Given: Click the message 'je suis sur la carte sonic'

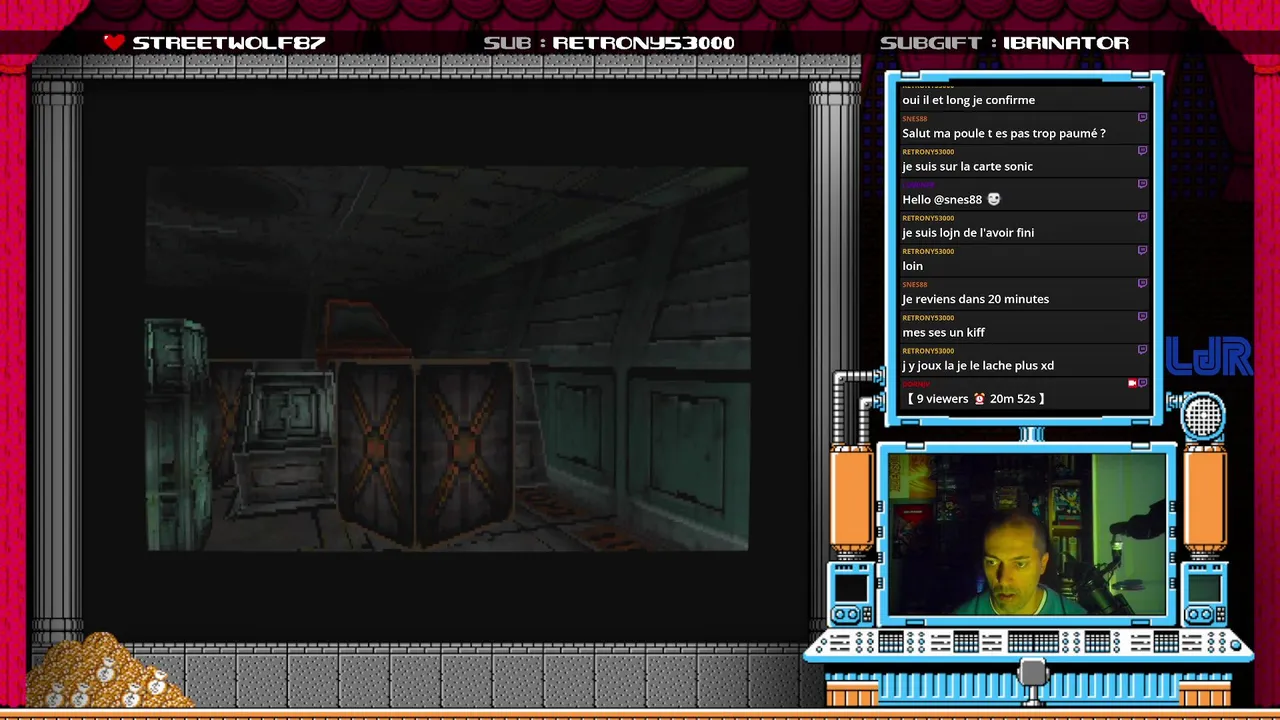Looking at the screenshot, I should 967,166.
